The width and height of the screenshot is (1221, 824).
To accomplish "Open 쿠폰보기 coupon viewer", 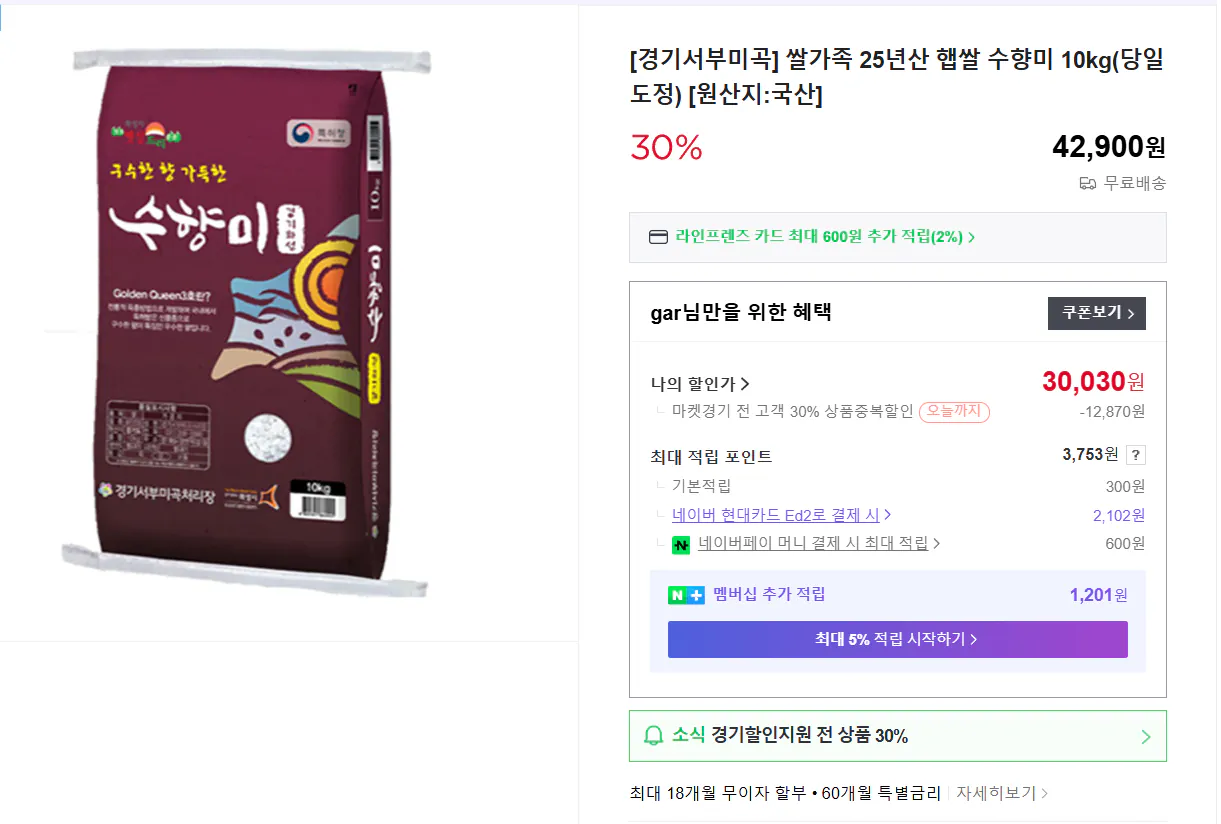I will [x=1096, y=313].
